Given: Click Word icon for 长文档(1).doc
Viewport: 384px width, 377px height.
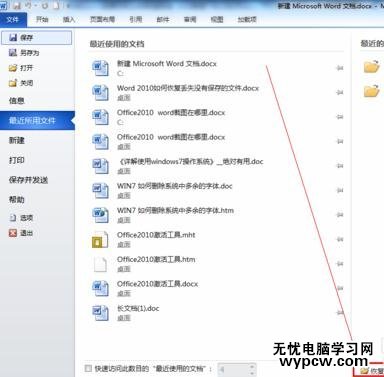Looking at the screenshot, I should click(100, 313).
